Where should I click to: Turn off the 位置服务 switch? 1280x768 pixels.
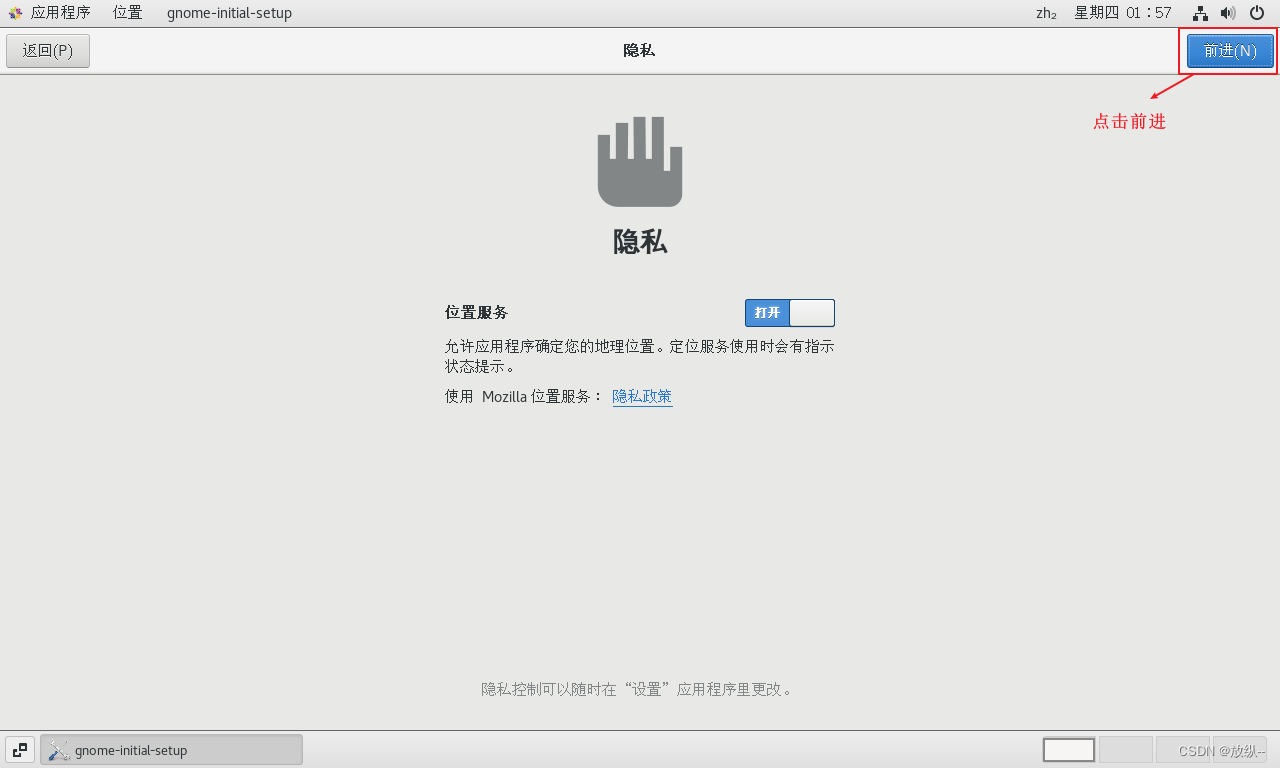pos(790,313)
